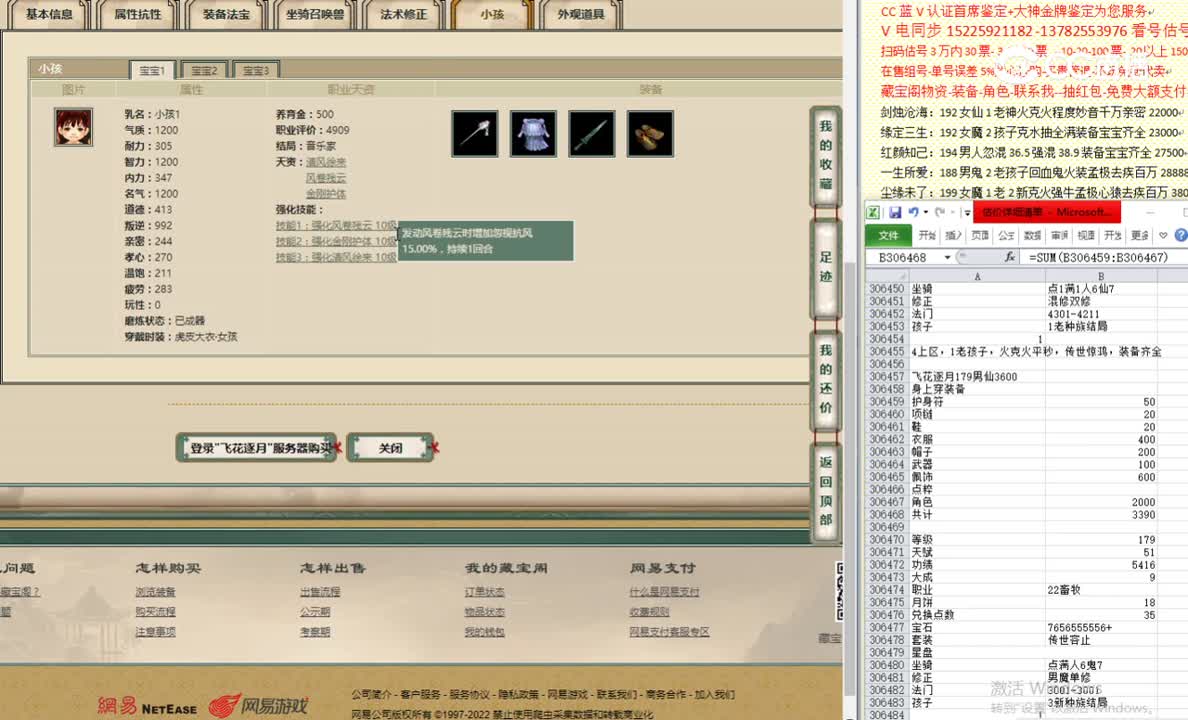The width and height of the screenshot is (1188, 720).
Task: Click the blue Help question mark icon in Excel ribbon
Action: 1179,235
